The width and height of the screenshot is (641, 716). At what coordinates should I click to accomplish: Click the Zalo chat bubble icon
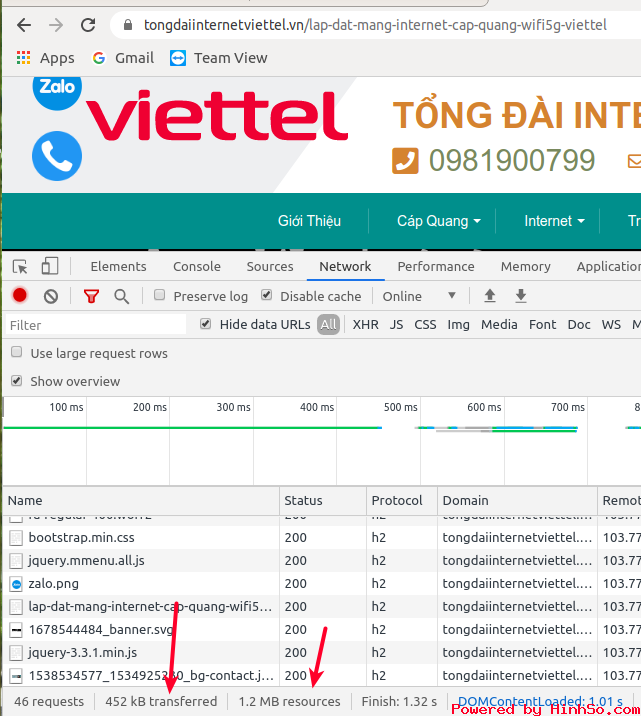[x=57, y=92]
